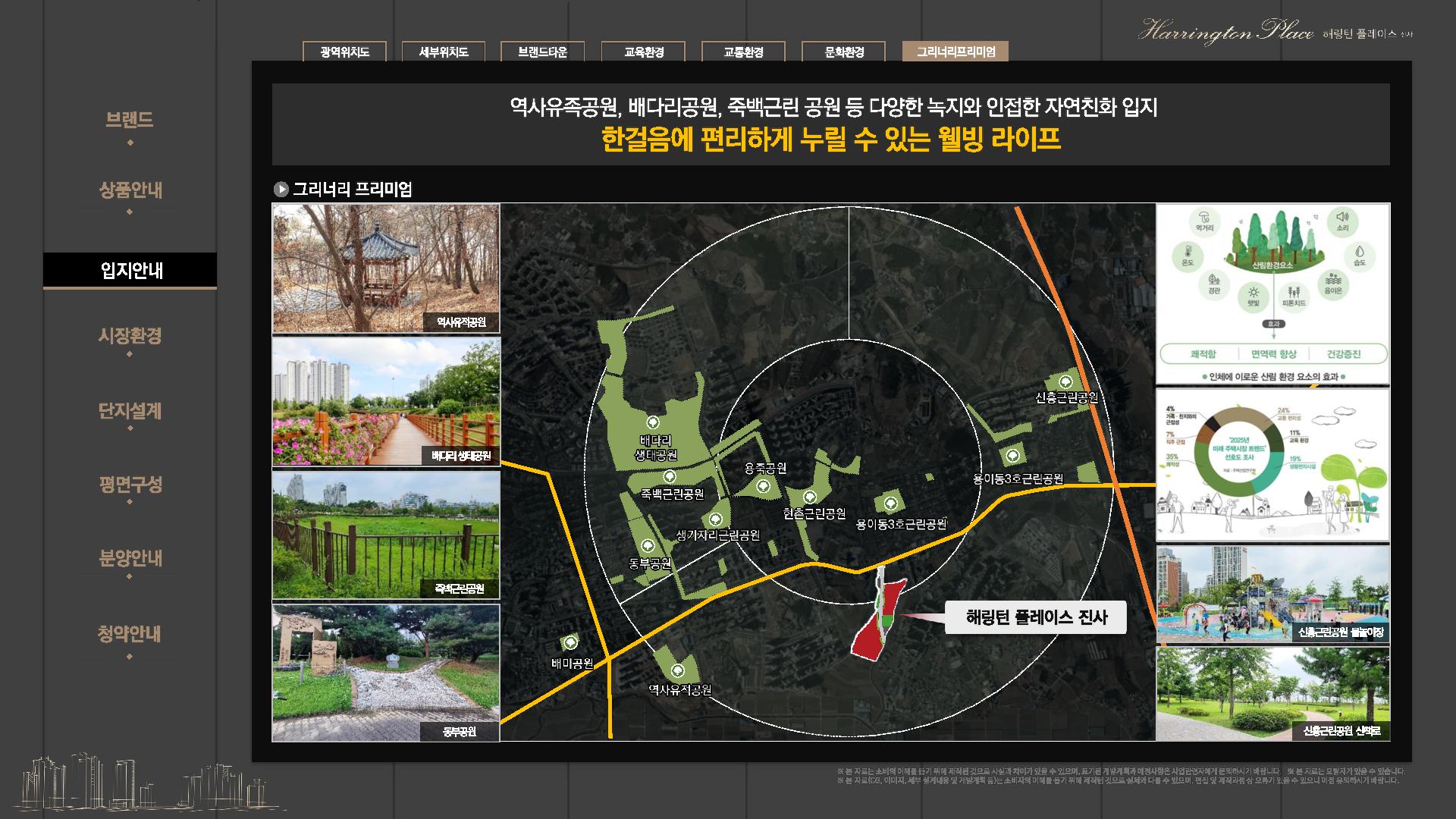Switch to the 교육환경 tab

(644, 52)
